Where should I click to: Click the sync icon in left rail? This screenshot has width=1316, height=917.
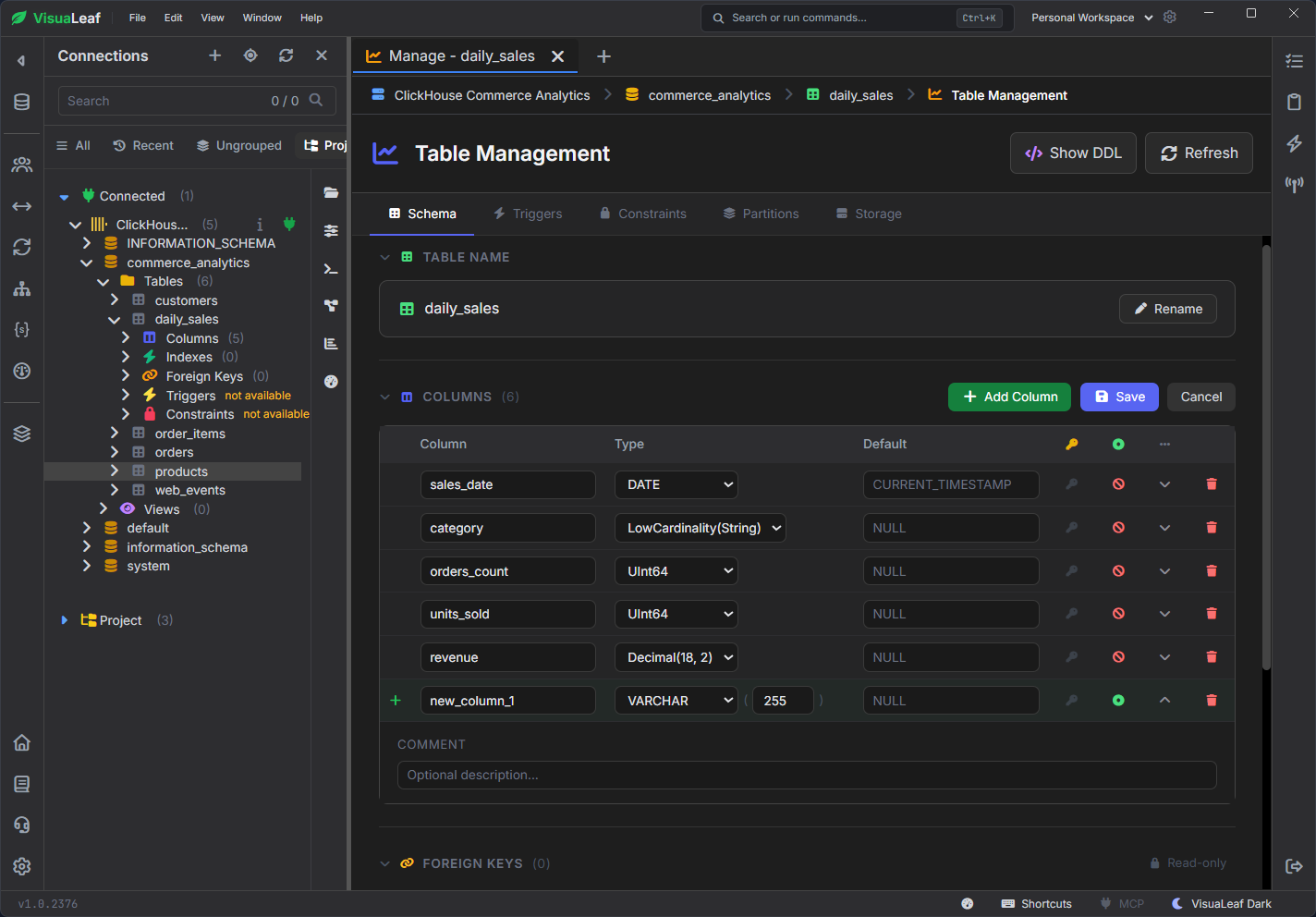click(x=22, y=247)
